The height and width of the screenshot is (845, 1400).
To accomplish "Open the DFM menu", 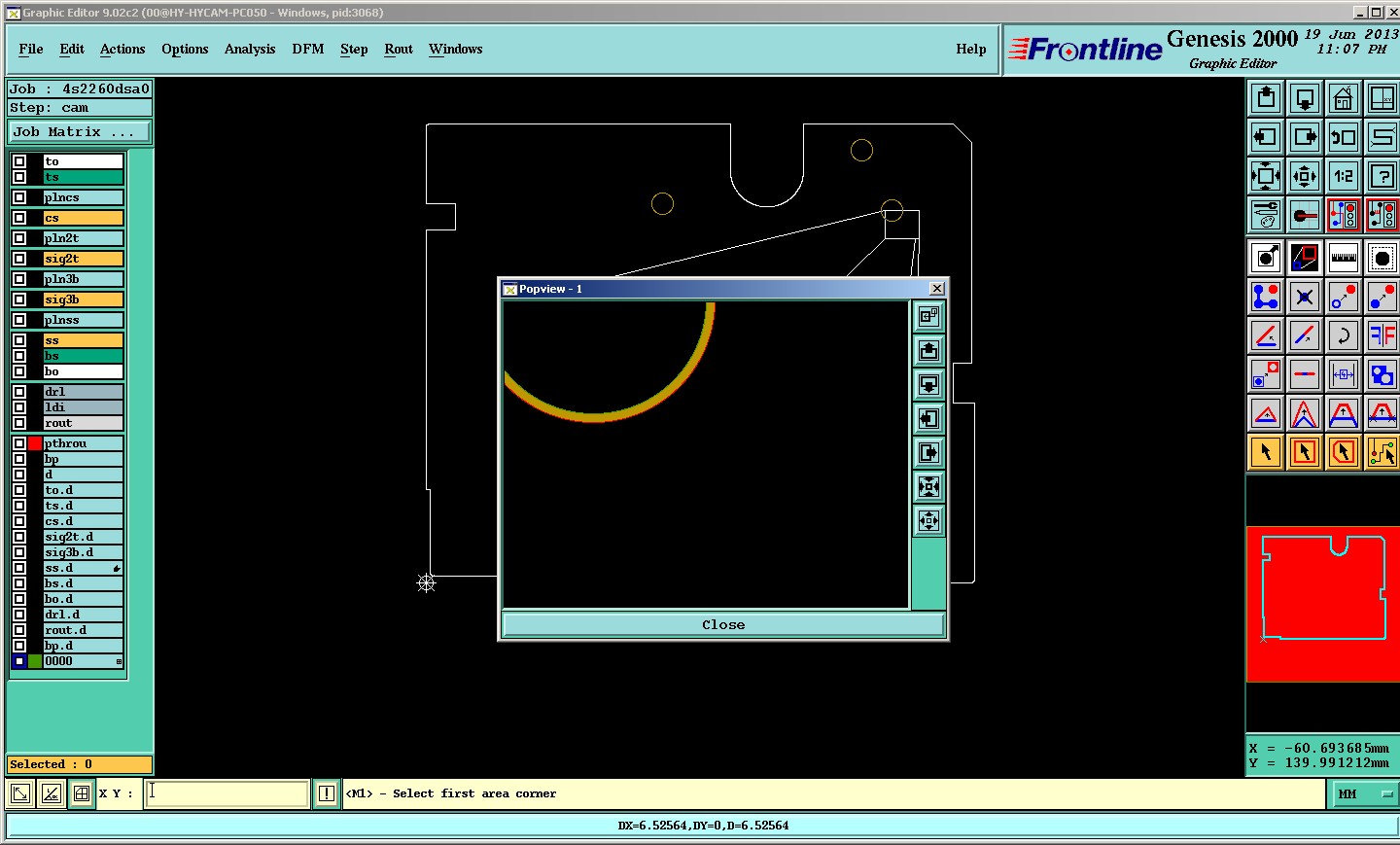I will 308,50.
